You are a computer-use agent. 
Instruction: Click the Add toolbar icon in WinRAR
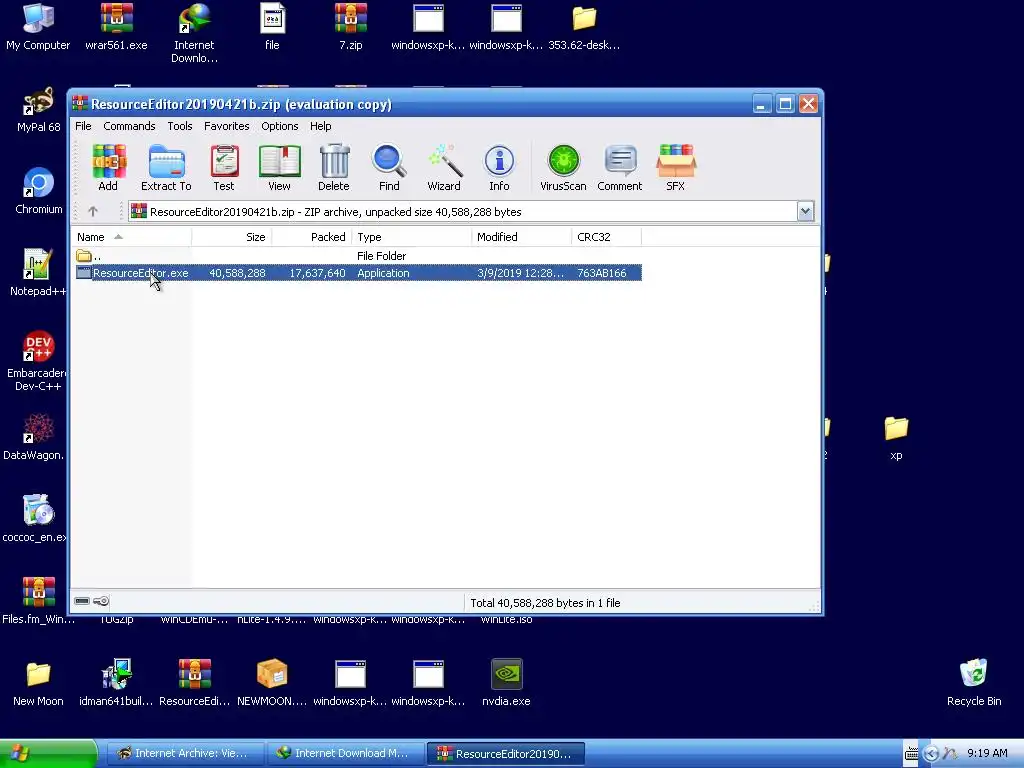coord(108,168)
